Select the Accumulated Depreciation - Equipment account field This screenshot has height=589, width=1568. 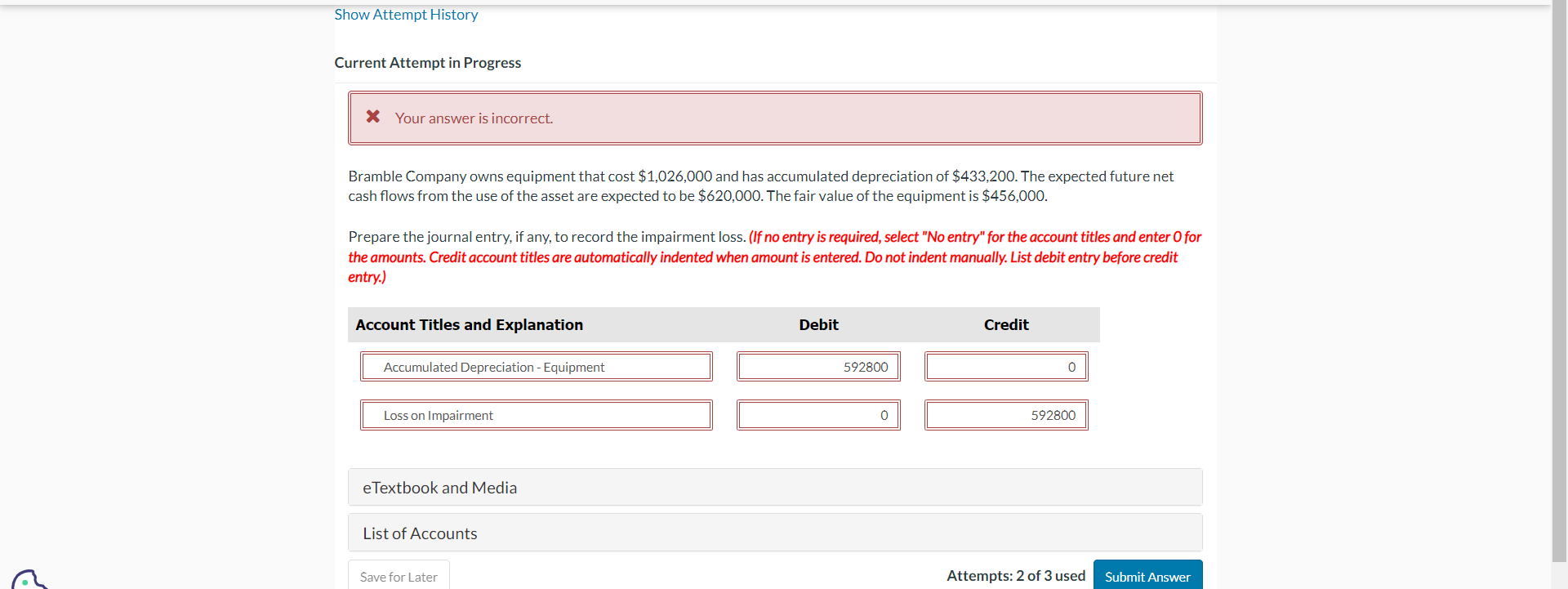537,367
